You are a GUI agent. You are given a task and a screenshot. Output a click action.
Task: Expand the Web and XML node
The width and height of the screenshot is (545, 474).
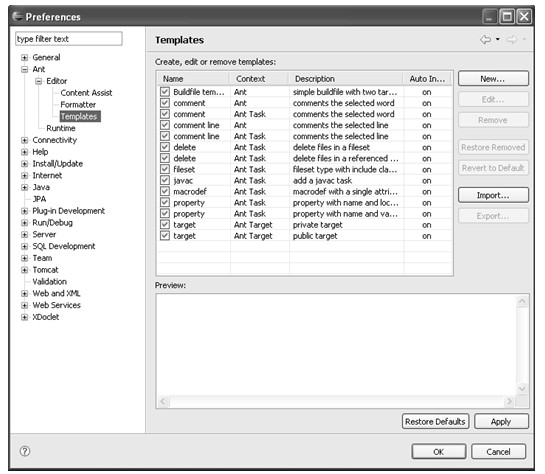click(x=24, y=293)
